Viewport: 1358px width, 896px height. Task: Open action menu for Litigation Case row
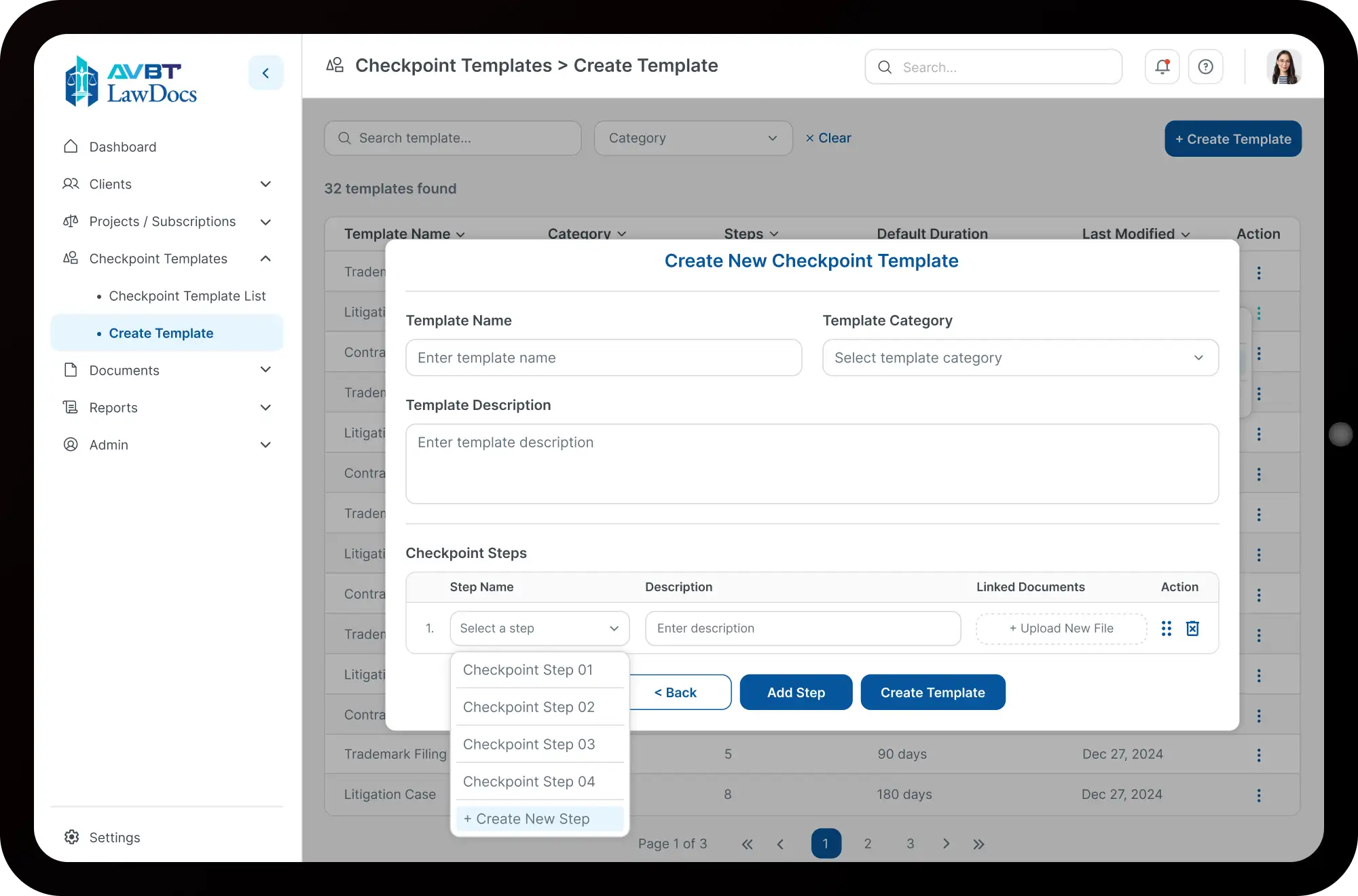point(1259,796)
